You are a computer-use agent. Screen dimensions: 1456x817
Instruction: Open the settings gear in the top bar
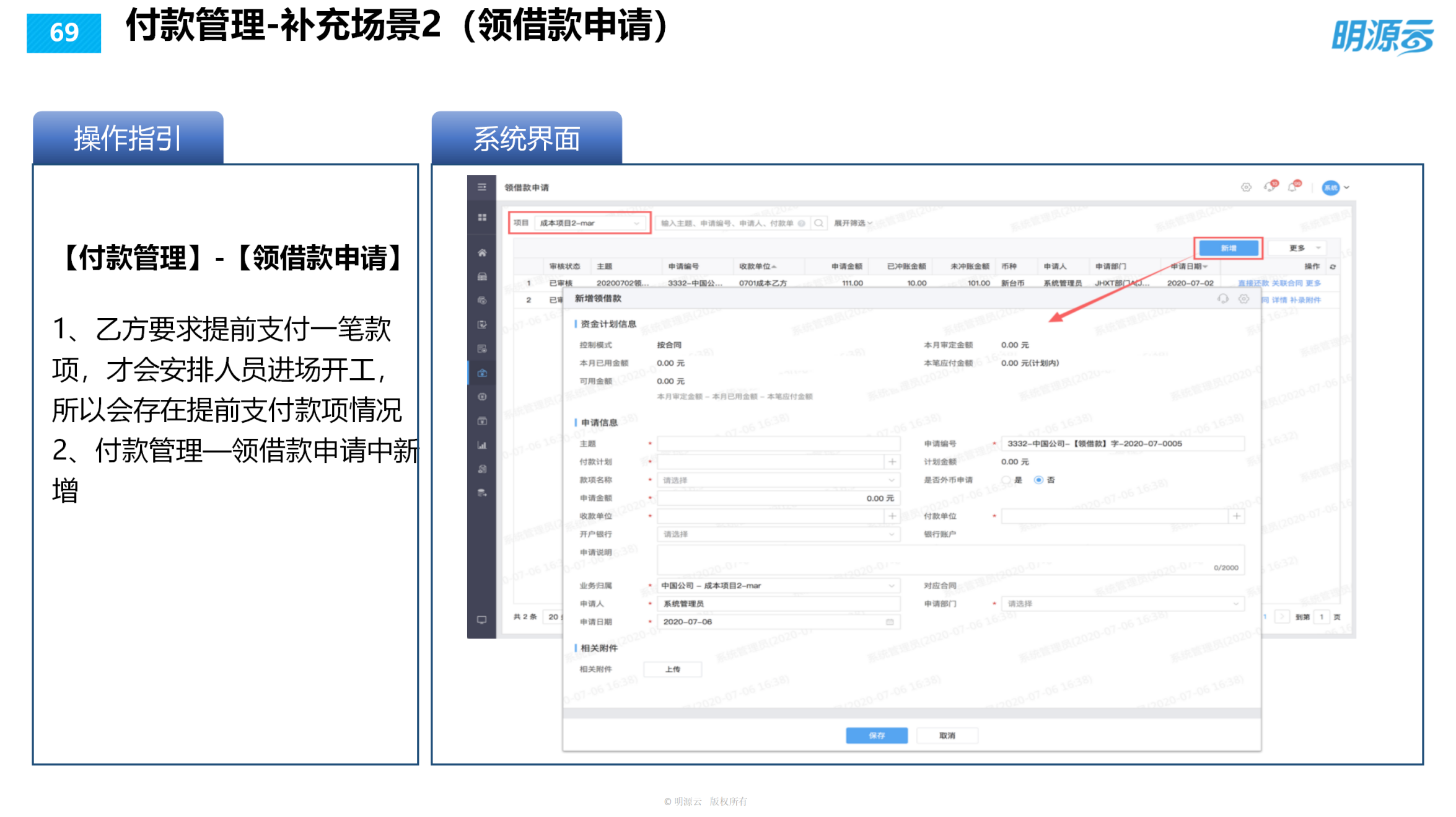pos(1246,187)
